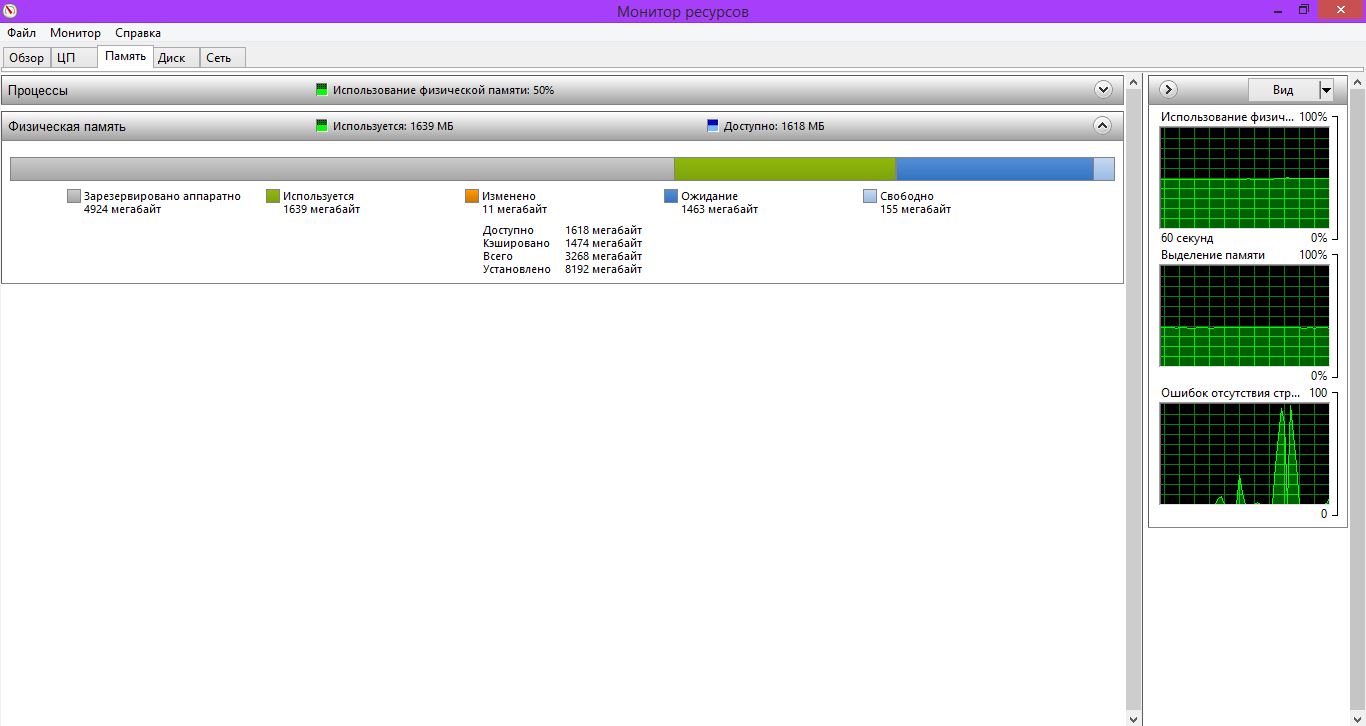Click the Физическая память header label
The width and height of the screenshot is (1366, 726).
pos(67,127)
